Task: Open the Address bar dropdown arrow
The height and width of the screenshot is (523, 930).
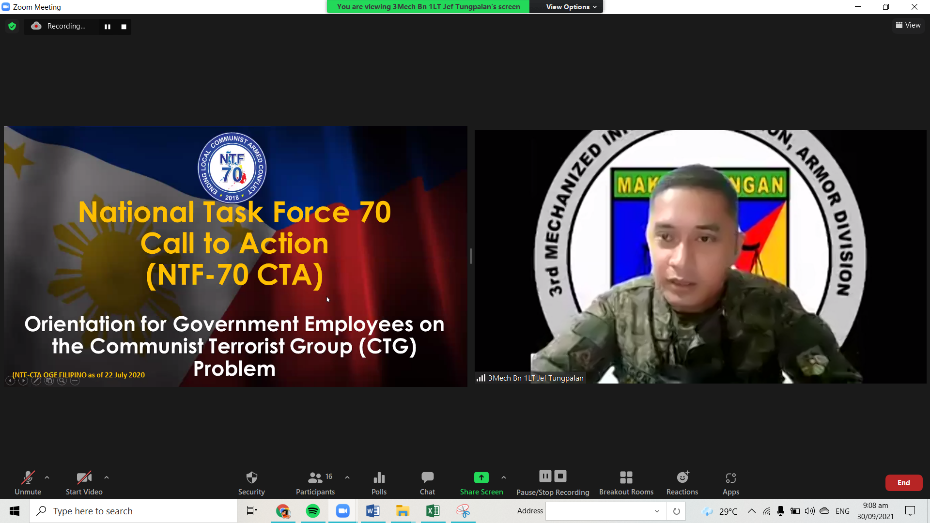Action: (x=657, y=511)
